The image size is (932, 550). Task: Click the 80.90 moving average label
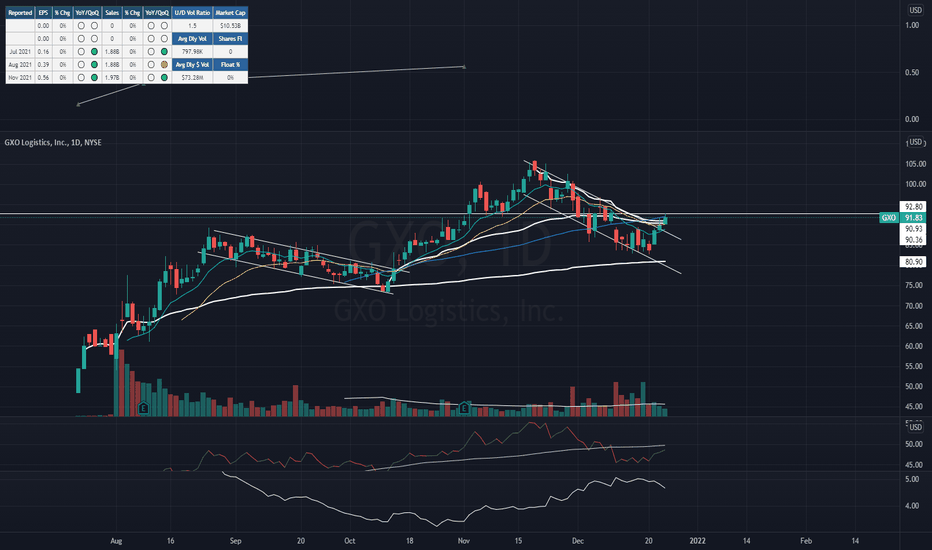coord(912,262)
